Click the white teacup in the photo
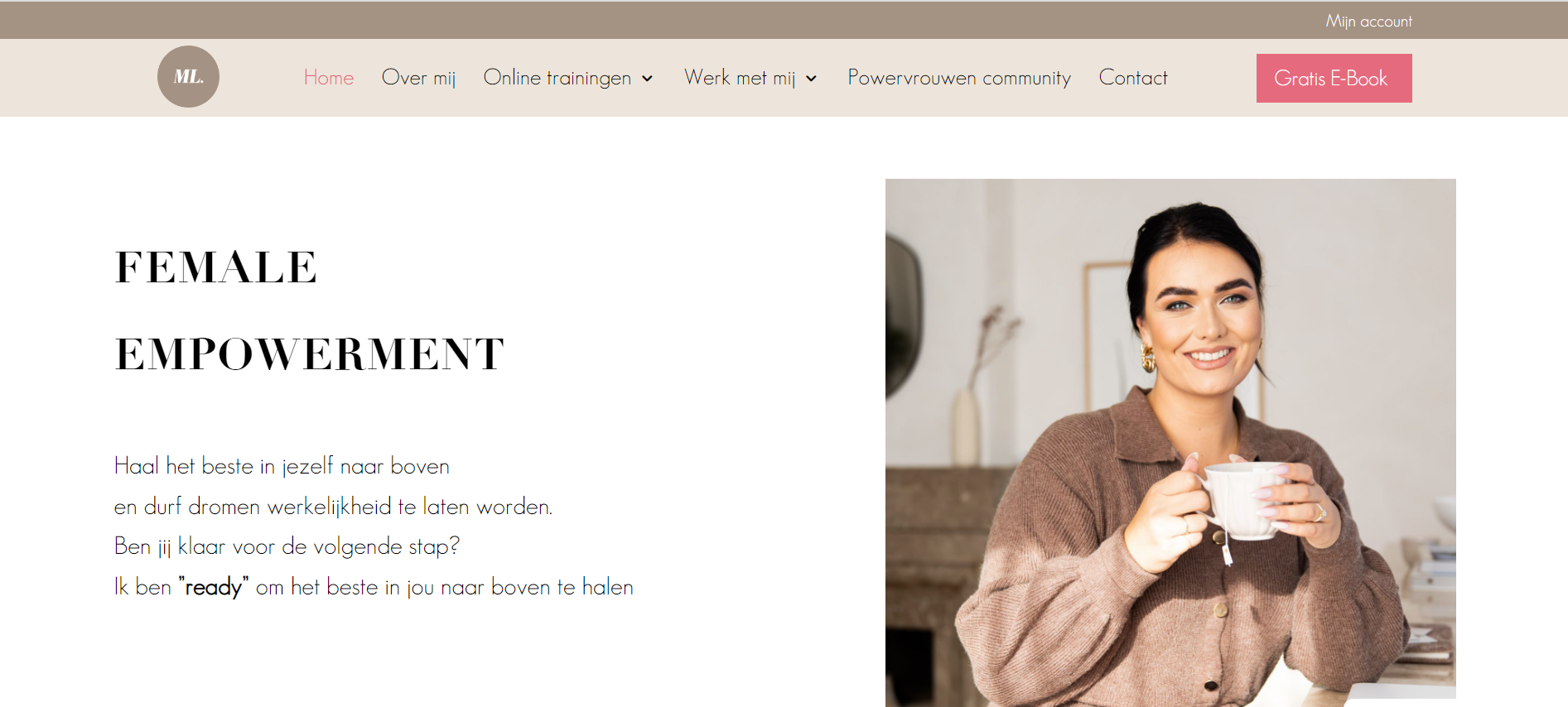The image size is (1568, 707). (1240, 500)
